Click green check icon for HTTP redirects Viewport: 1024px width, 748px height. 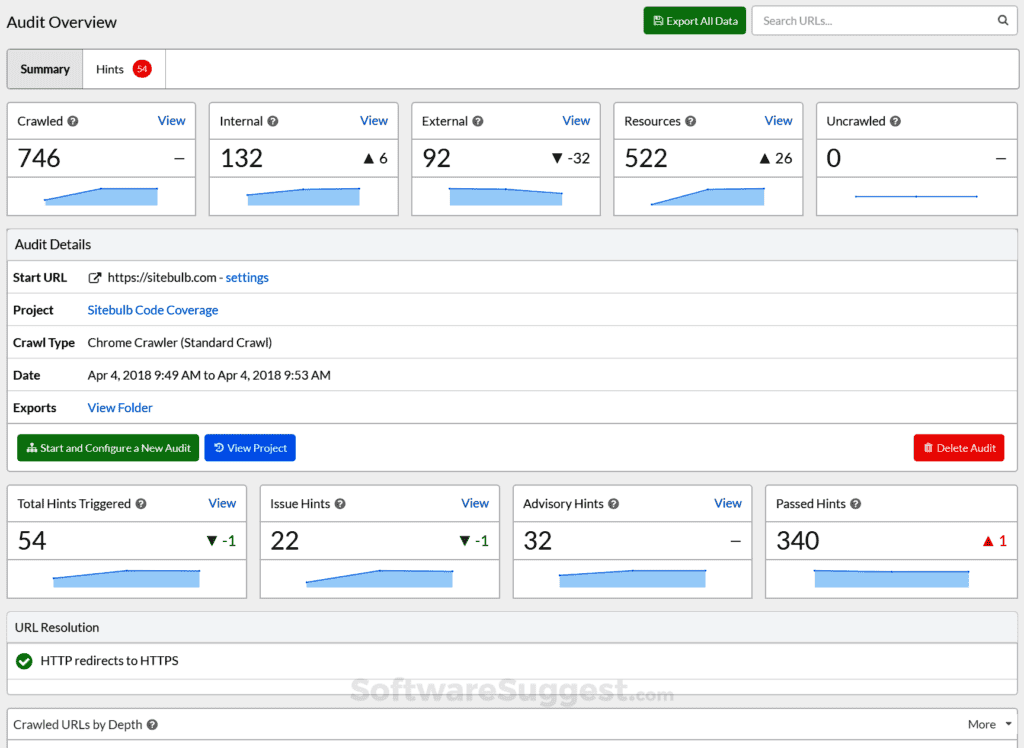(24, 661)
